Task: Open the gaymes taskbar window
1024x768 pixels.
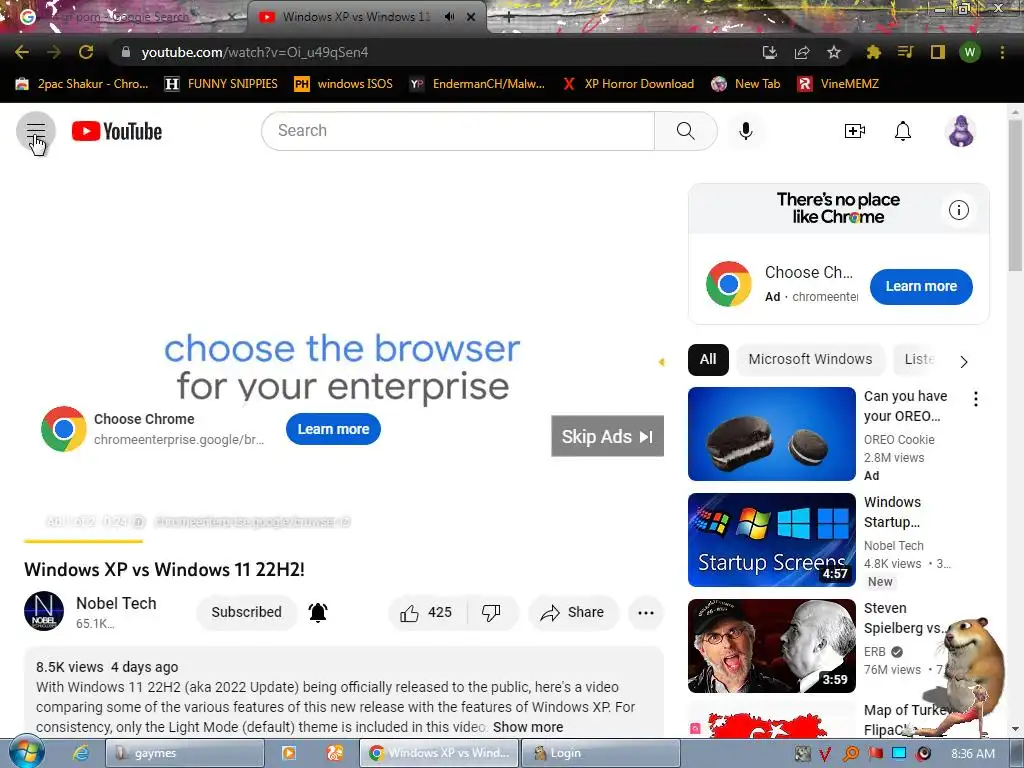Action: click(185, 753)
